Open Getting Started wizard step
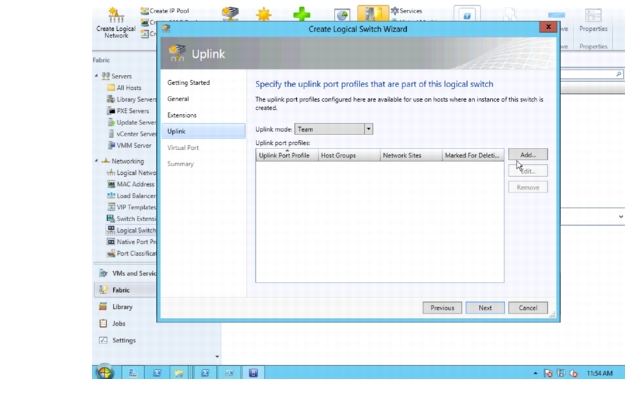631x395 pixels. [x=188, y=82]
